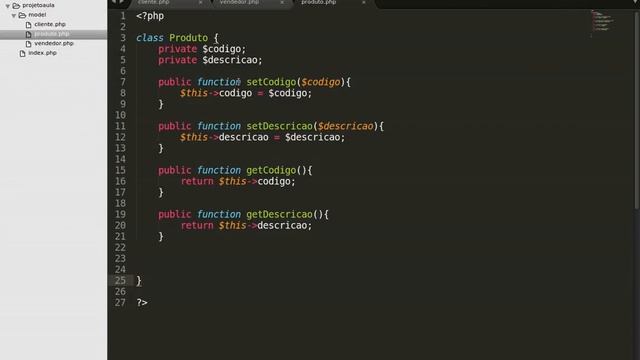This screenshot has height=360, width=640.
Task: Click the projetoaula folder icon
Action: tap(16, 6)
